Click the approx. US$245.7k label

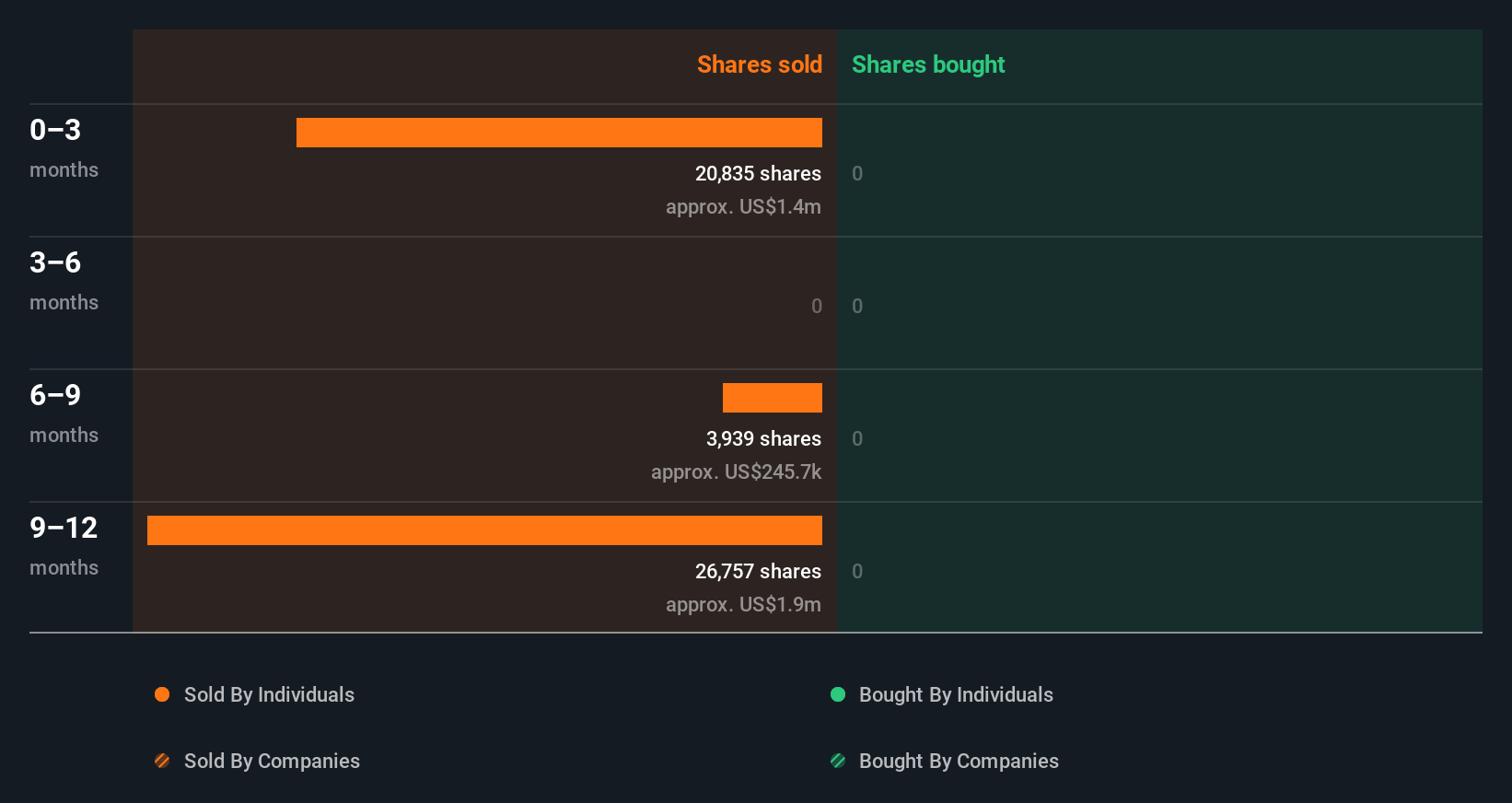pyautogui.click(x=736, y=472)
